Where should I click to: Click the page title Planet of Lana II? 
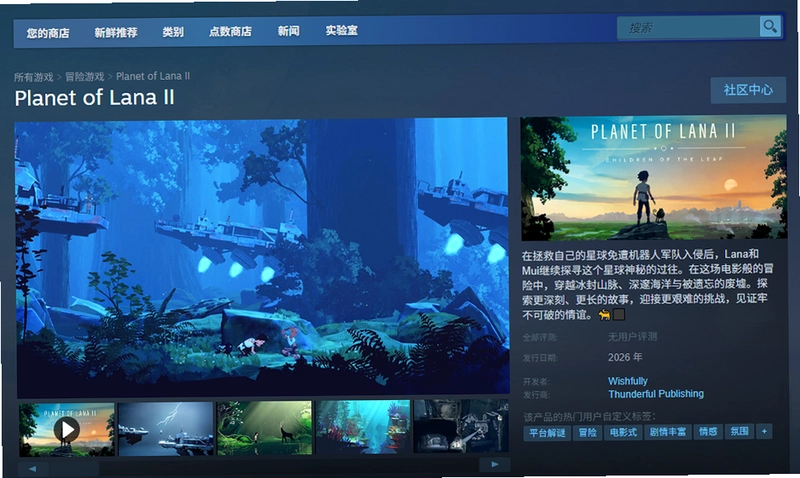tap(94, 97)
